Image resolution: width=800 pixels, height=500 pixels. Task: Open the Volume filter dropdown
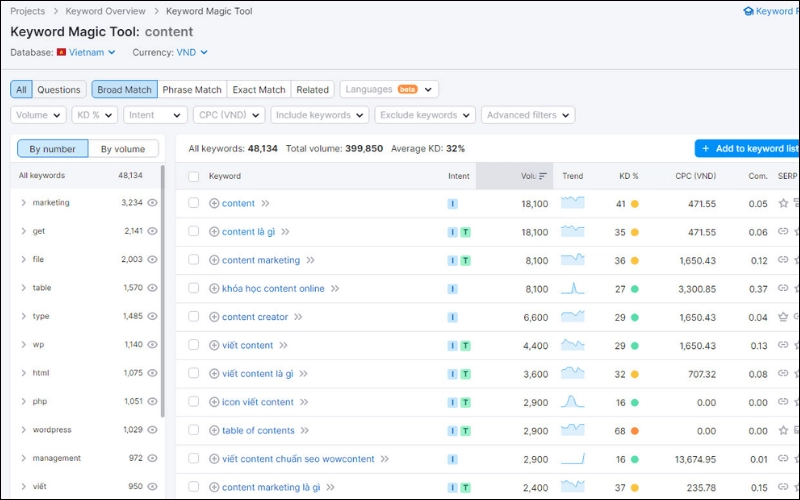coord(38,115)
